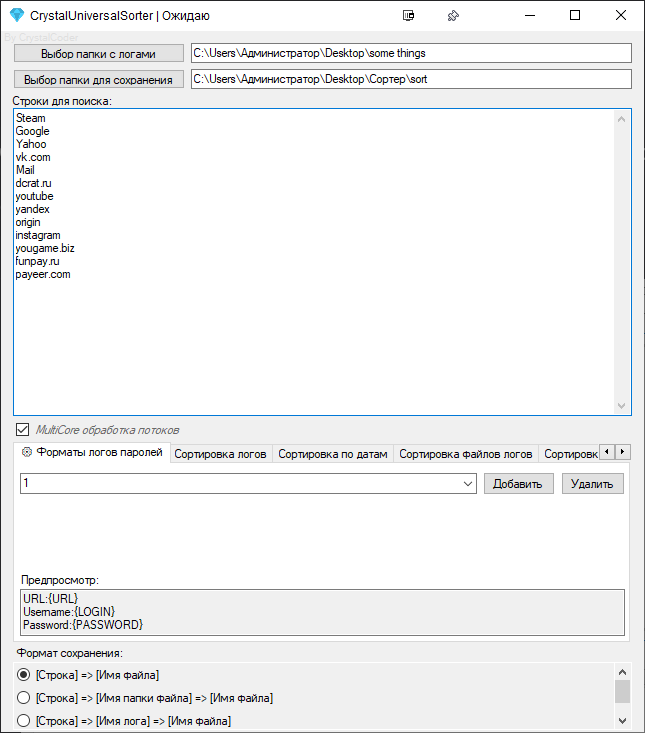Click the window snap icon in title bar
Screen dimensions: 645x733
coord(408,16)
